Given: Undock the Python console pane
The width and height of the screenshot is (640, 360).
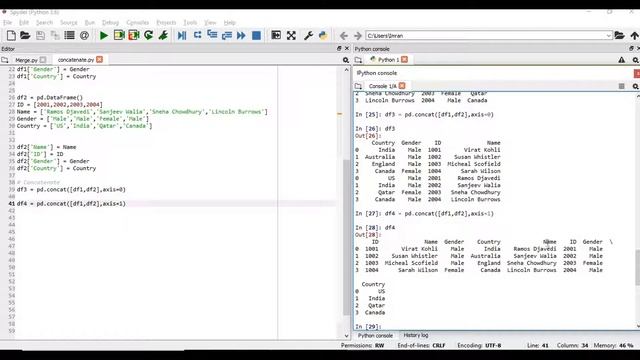Looking at the screenshot, I should [x=631, y=49].
